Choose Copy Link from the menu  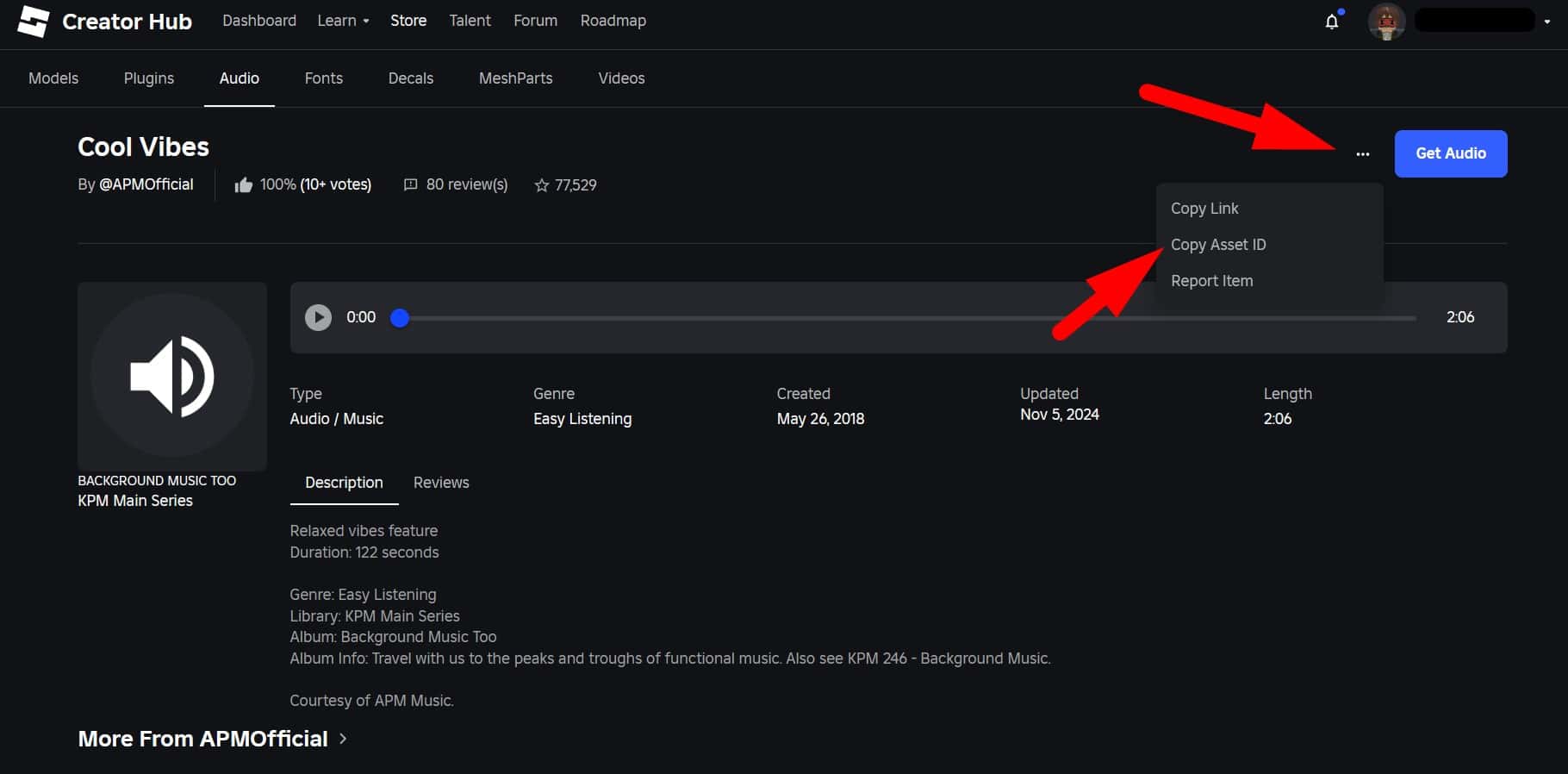pyautogui.click(x=1204, y=209)
